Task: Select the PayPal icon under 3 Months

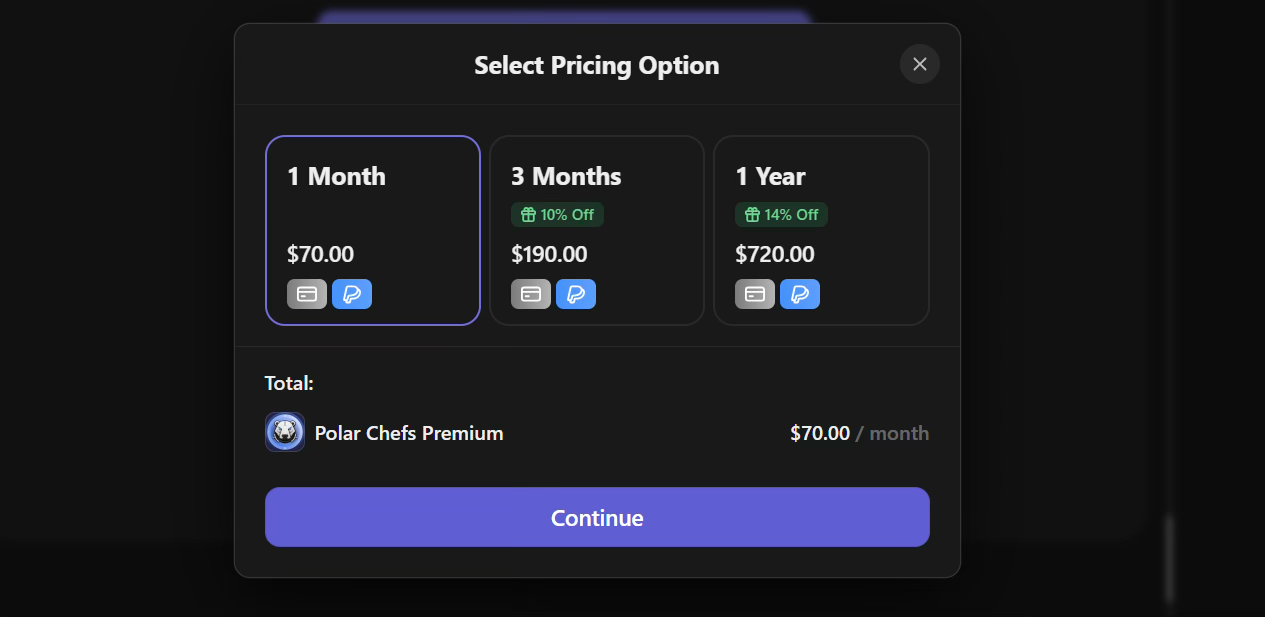Action: (x=576, y=293)
